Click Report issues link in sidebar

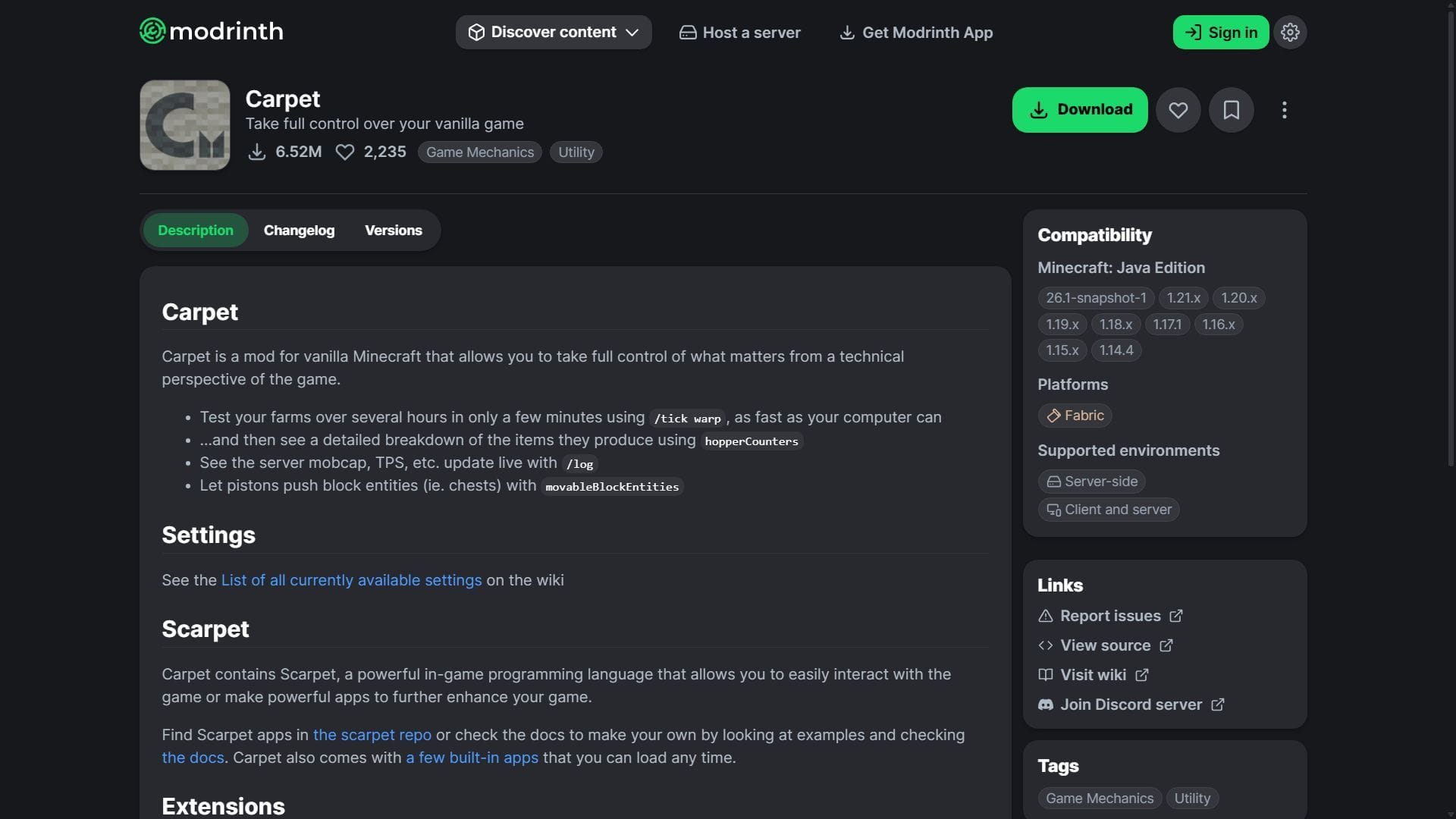(1109, 616)
